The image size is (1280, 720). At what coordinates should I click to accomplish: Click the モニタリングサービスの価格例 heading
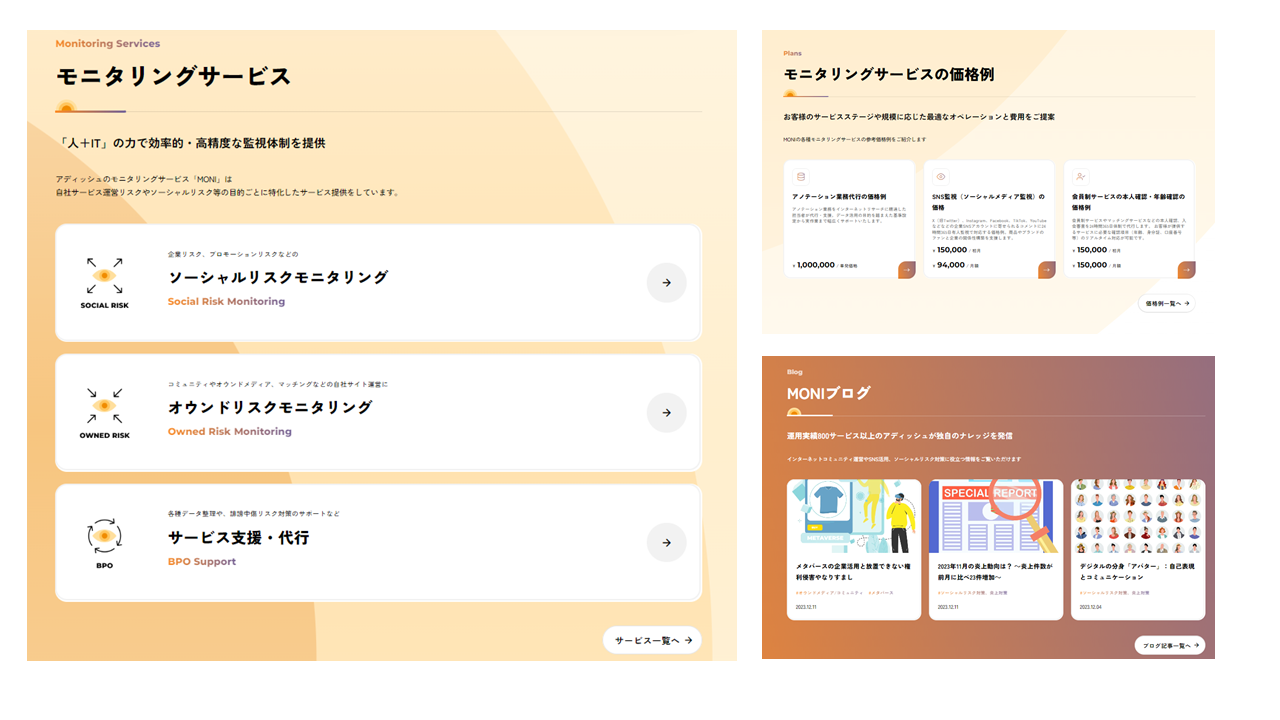[x=889, y=75]
